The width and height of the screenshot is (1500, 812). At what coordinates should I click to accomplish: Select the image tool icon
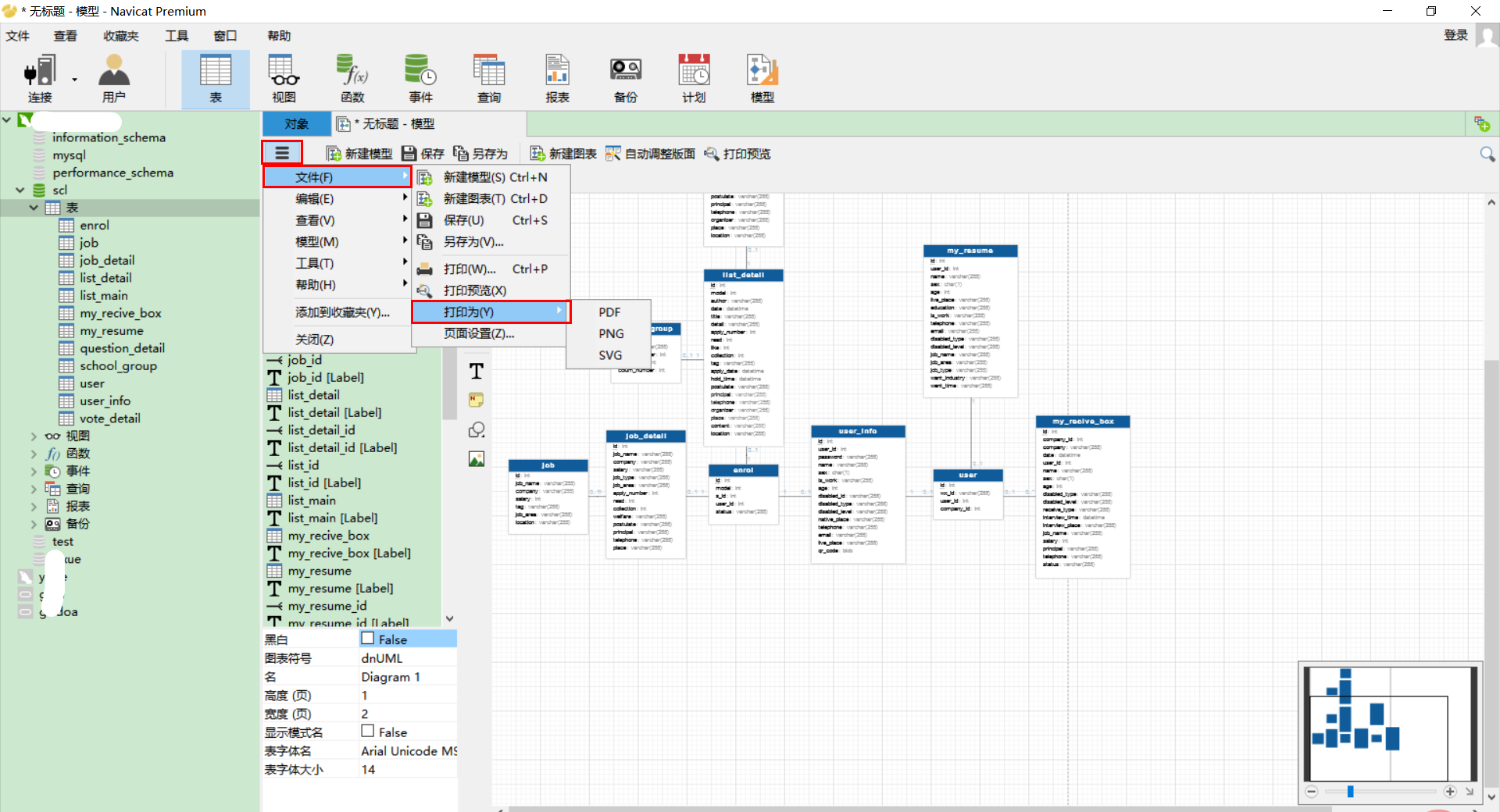tap(477, 459)
